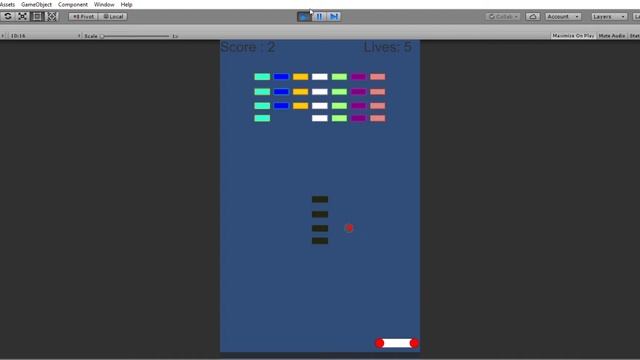The width and height of the screenshot is (640, 360).
Task: Toggle Mute Audio in Game view
Action: [612, 36]
